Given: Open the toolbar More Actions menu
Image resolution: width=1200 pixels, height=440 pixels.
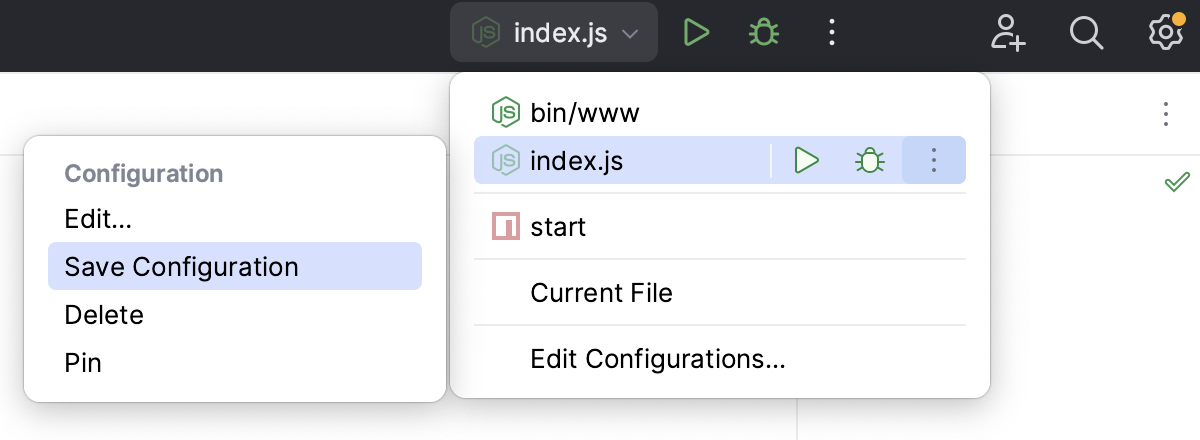Looking at the screenshot, I should click(831, 33).
